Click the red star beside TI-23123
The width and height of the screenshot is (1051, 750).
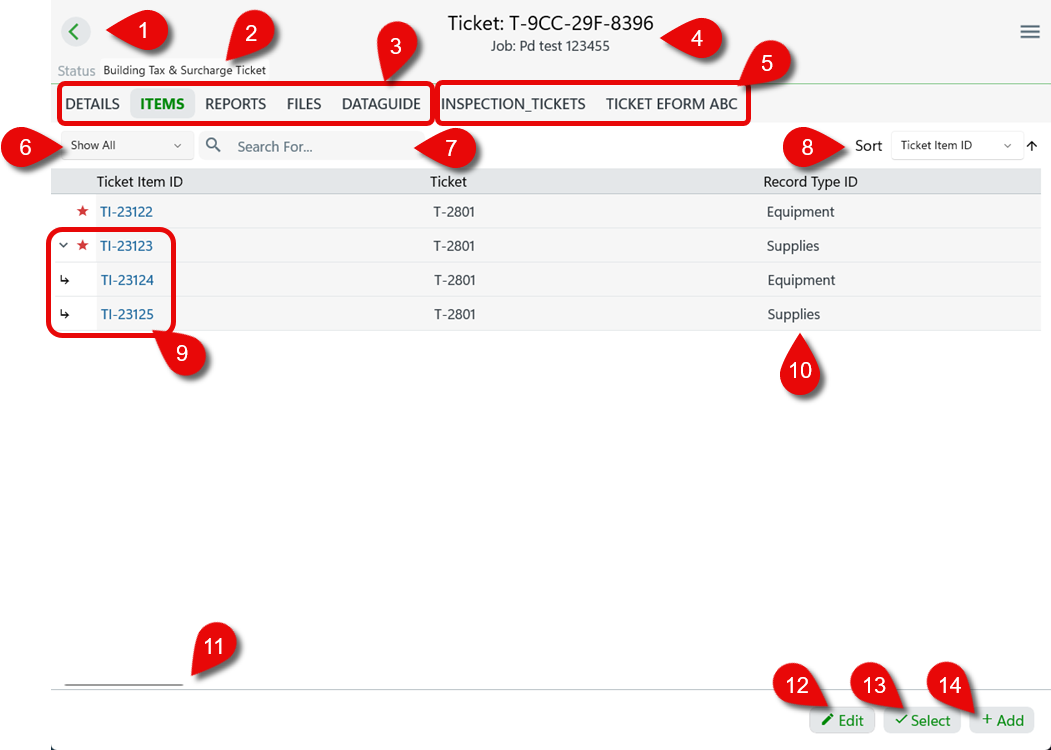82,245
